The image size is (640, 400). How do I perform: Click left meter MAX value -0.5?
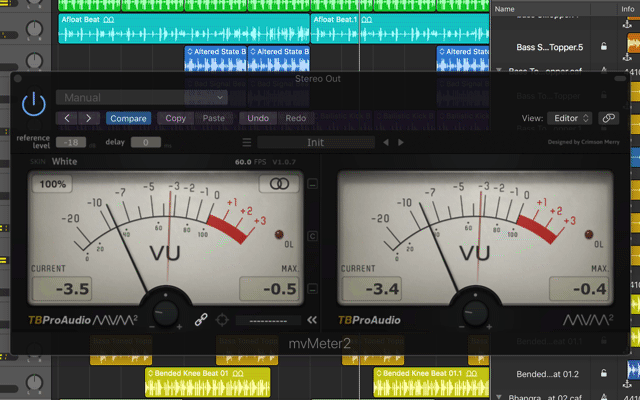coord(269,289)
